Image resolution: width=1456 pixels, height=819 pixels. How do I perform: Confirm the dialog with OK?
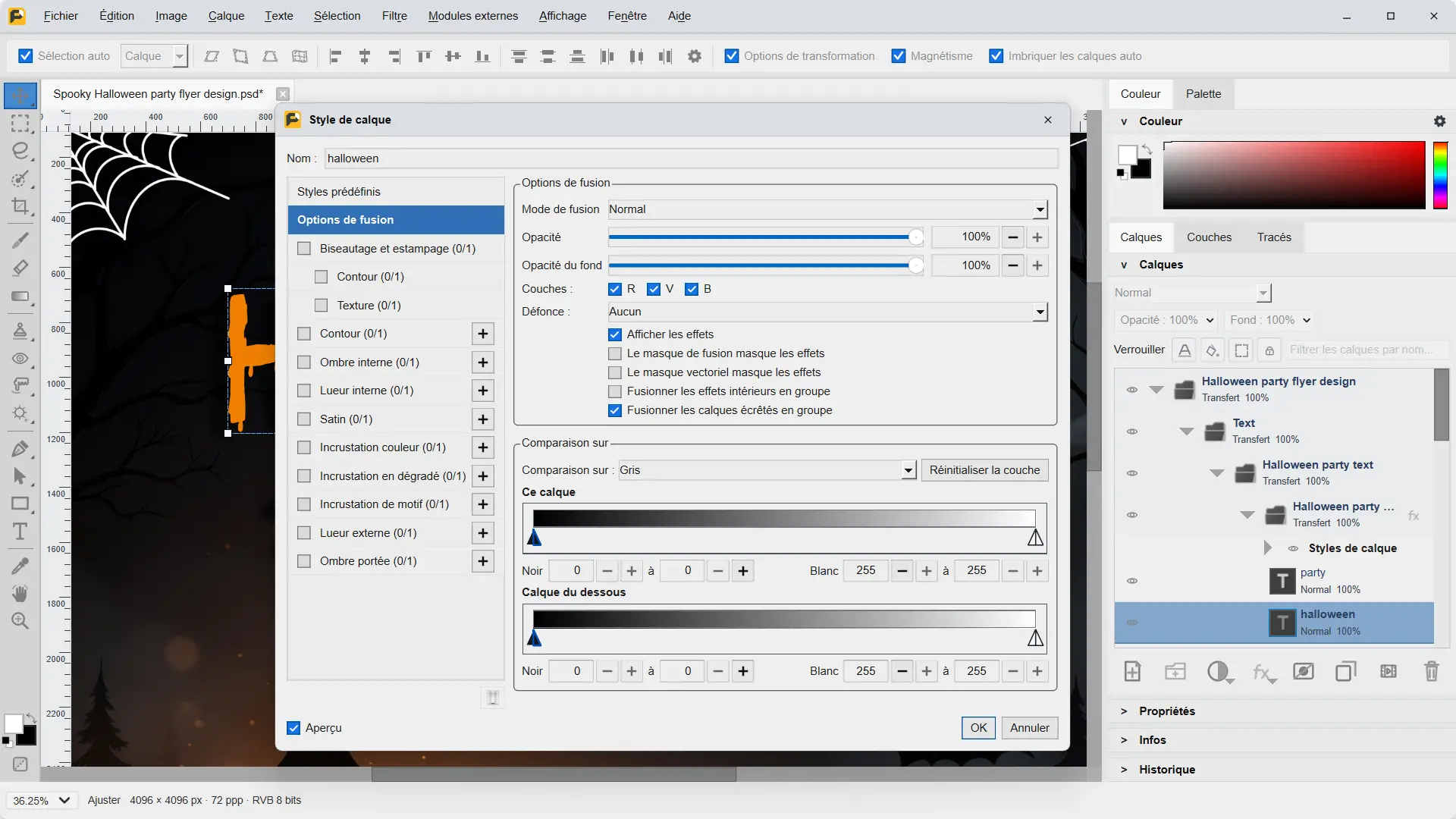(x=978, y=728)
